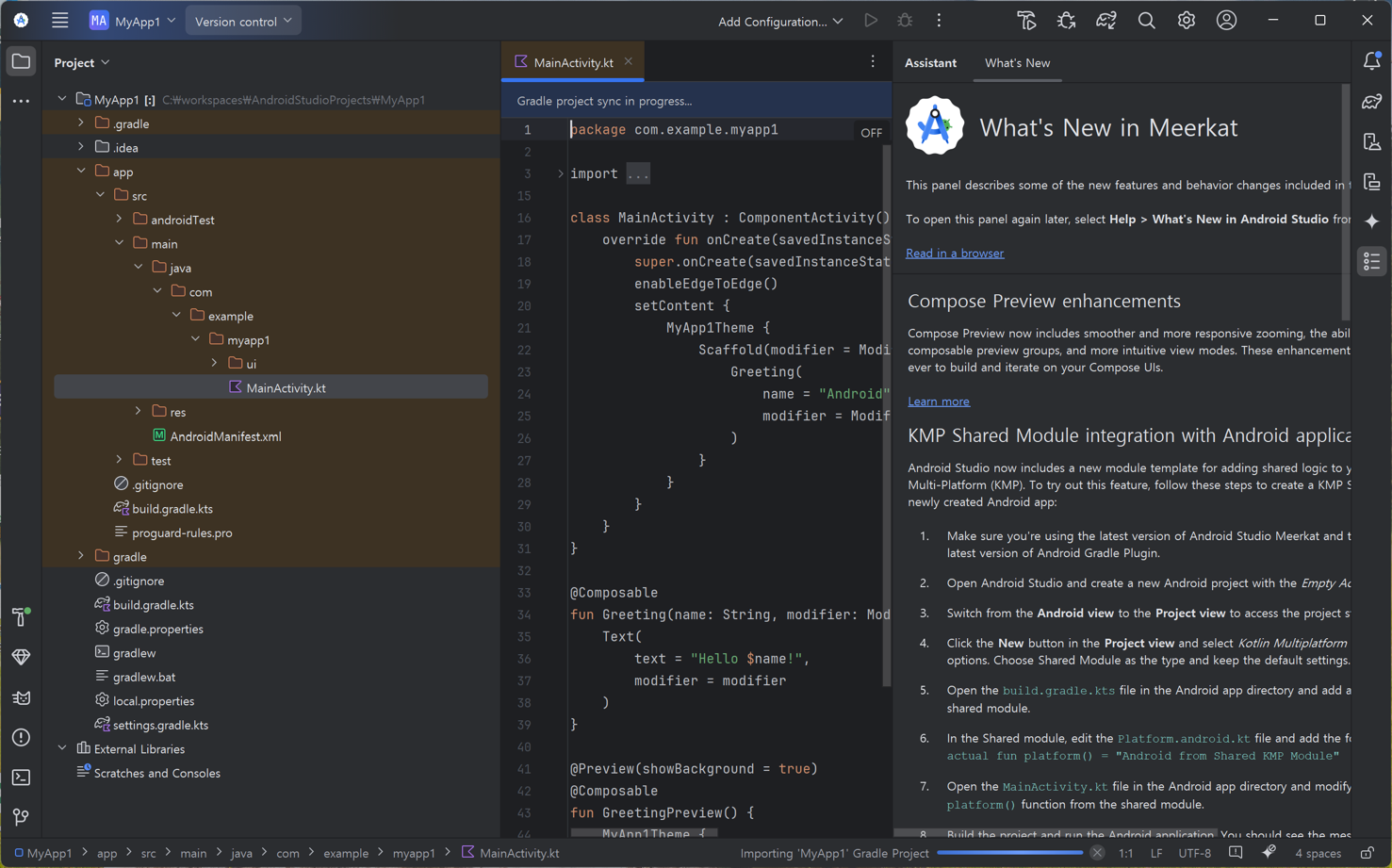
Task: Unfold the collapsed import block
Action: [x=560, y=173]
